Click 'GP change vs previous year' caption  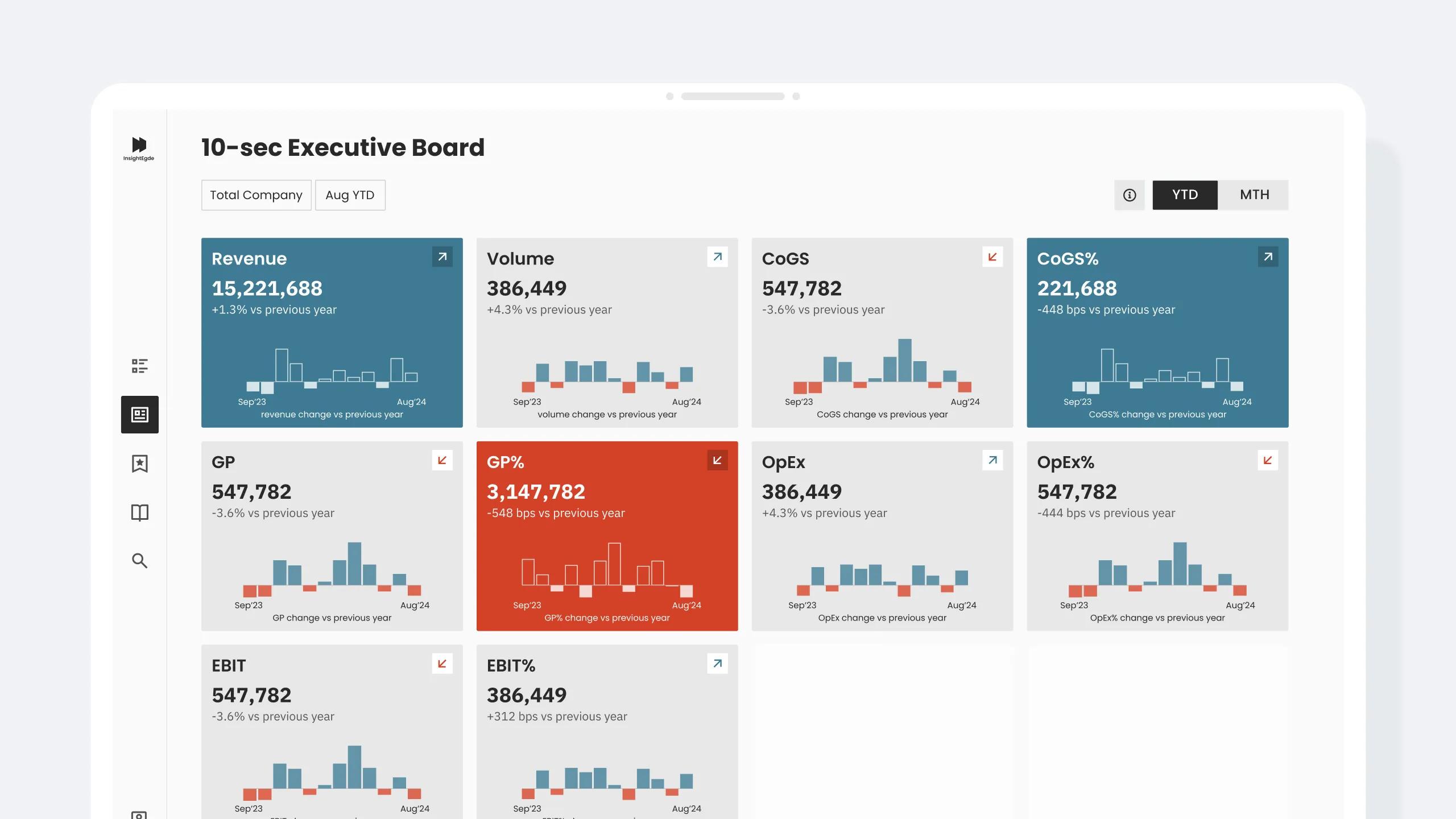click(332, 618)
